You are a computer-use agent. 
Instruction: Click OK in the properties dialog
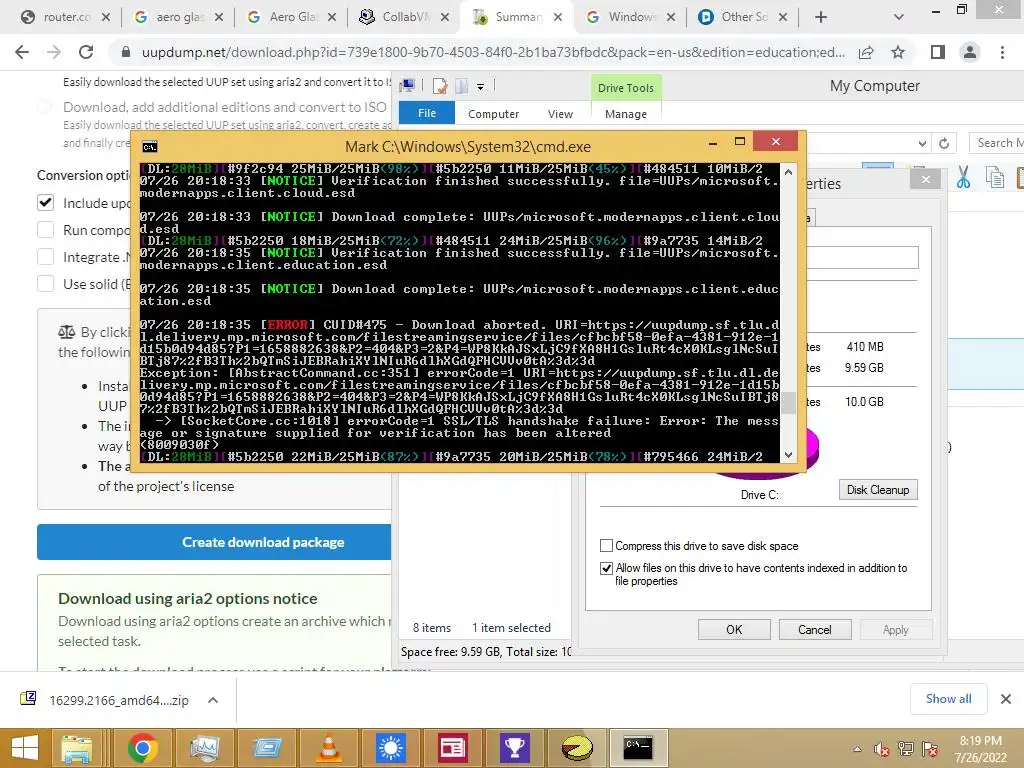tap(734, 630)
